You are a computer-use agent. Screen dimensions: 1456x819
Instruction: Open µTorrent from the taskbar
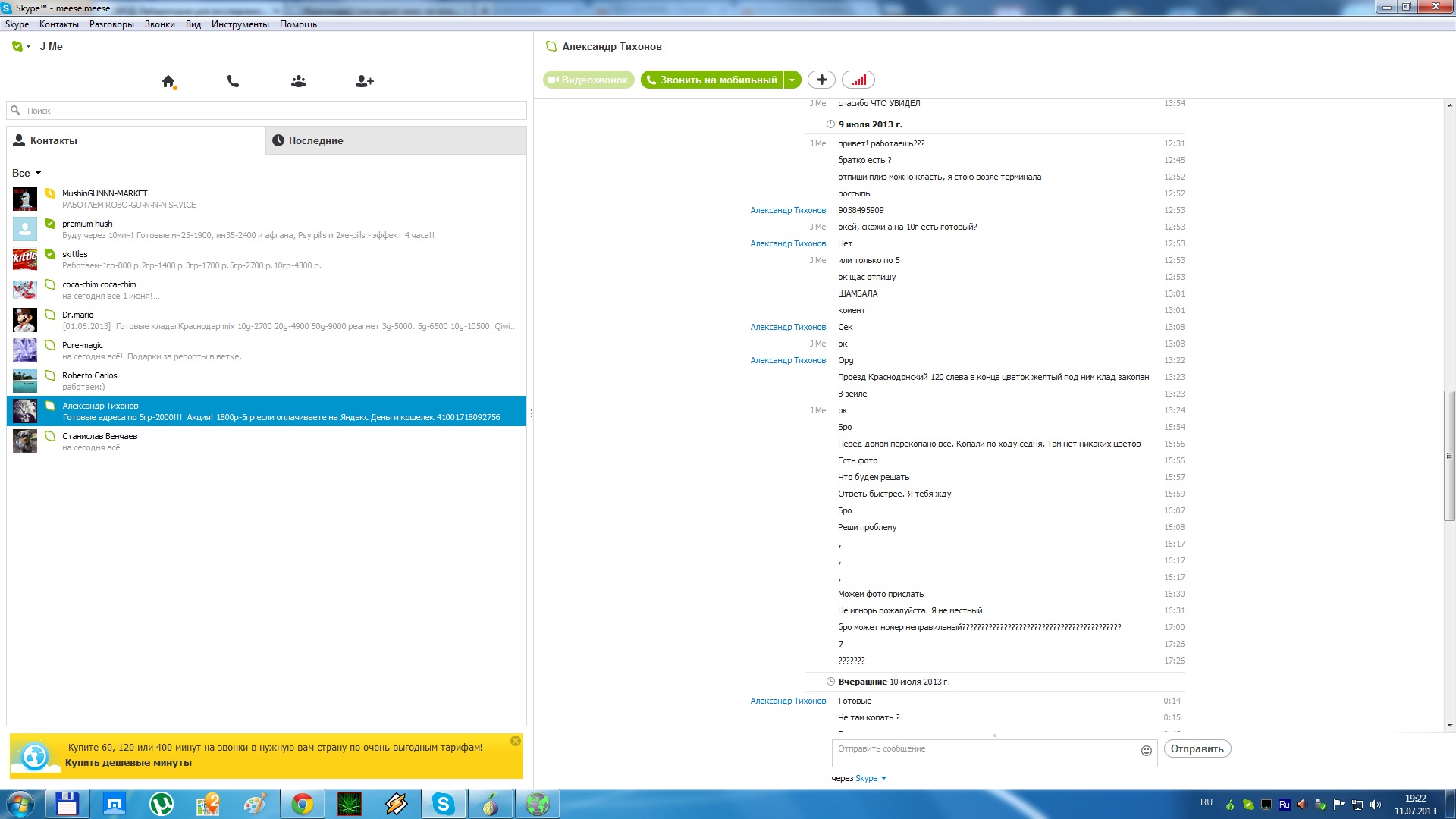click(x=161, y=804)
